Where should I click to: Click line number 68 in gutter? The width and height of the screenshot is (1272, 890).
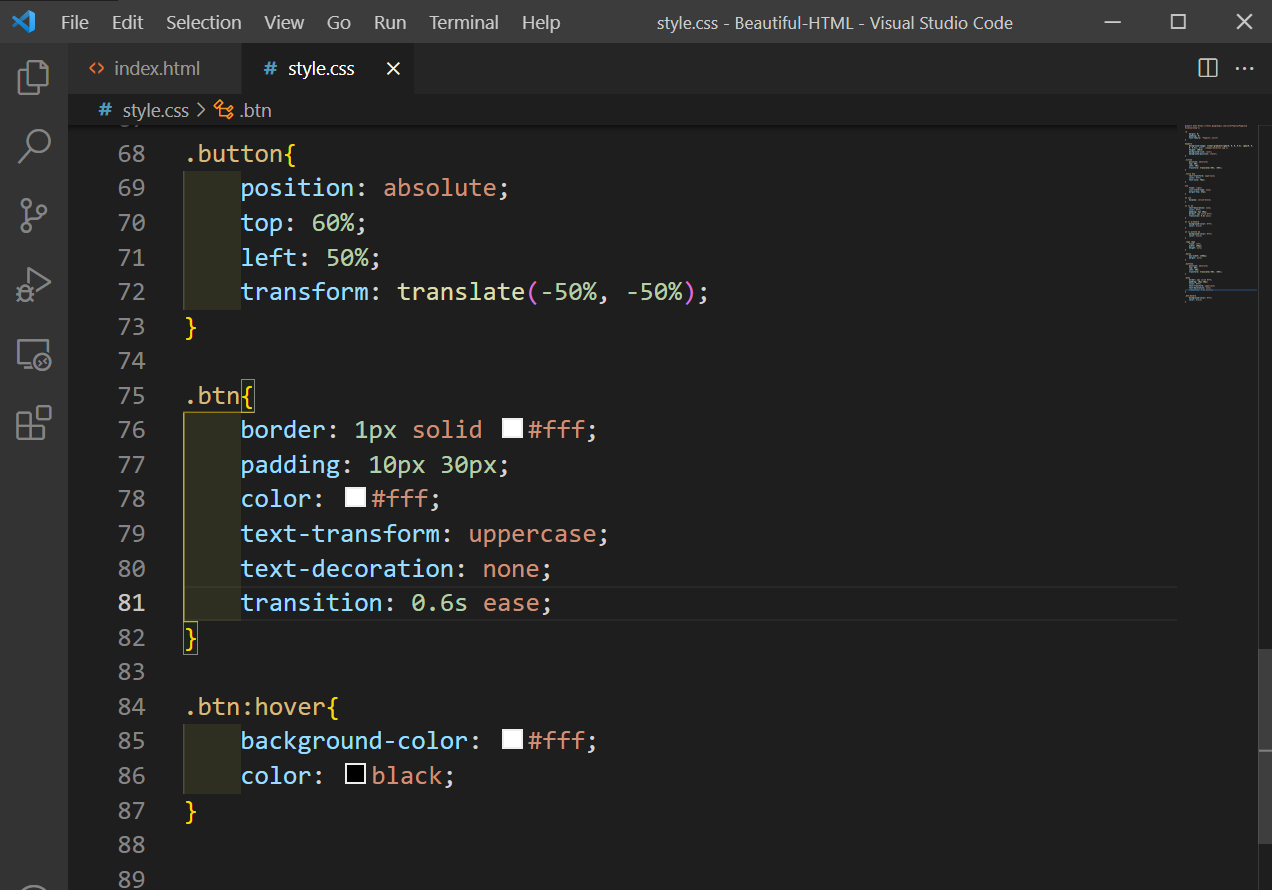click(x=131, y=154)
